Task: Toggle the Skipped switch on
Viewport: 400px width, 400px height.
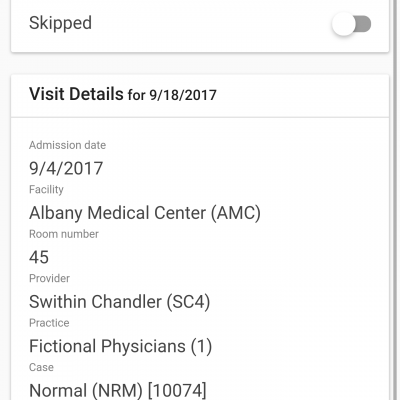Action: point(352,24)
